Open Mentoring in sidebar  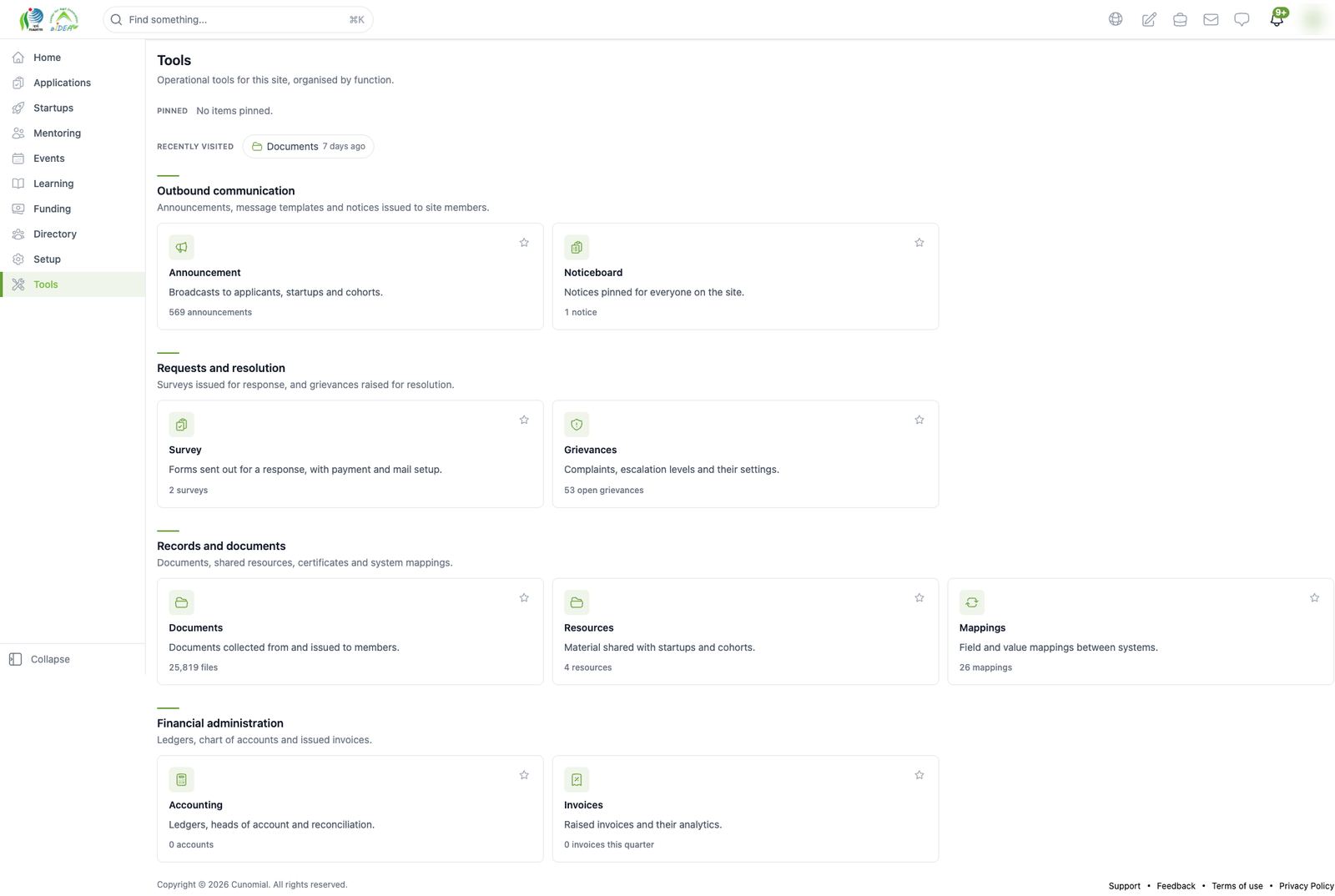coord(73,133)
